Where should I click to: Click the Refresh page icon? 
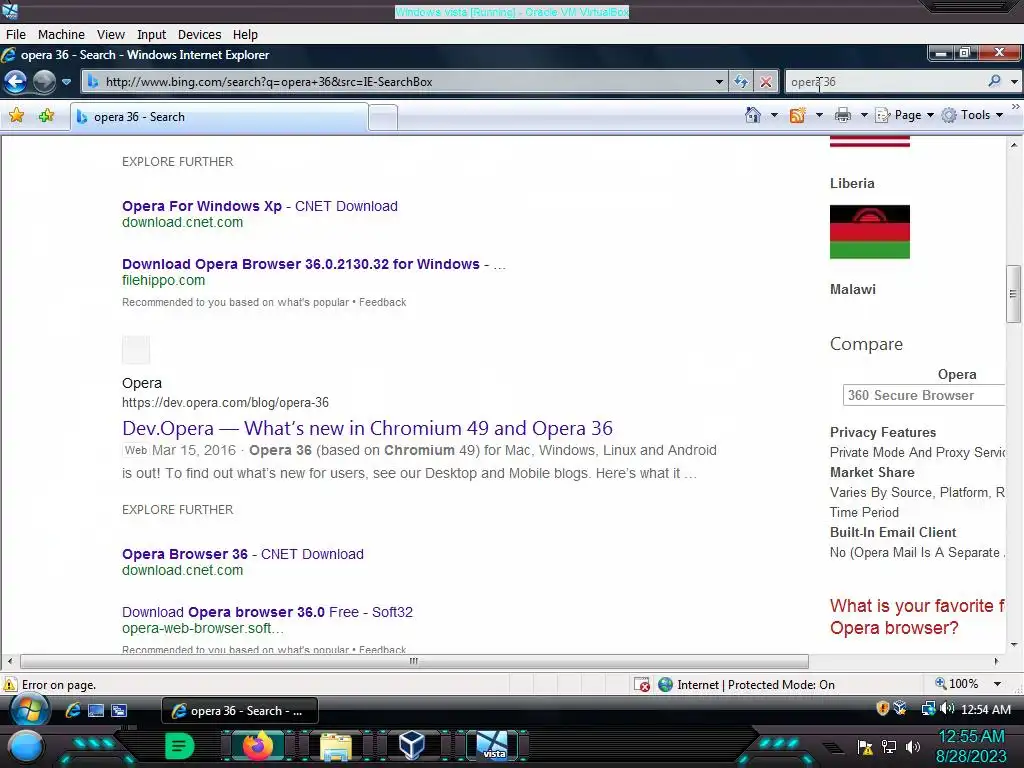click(741, 82)
